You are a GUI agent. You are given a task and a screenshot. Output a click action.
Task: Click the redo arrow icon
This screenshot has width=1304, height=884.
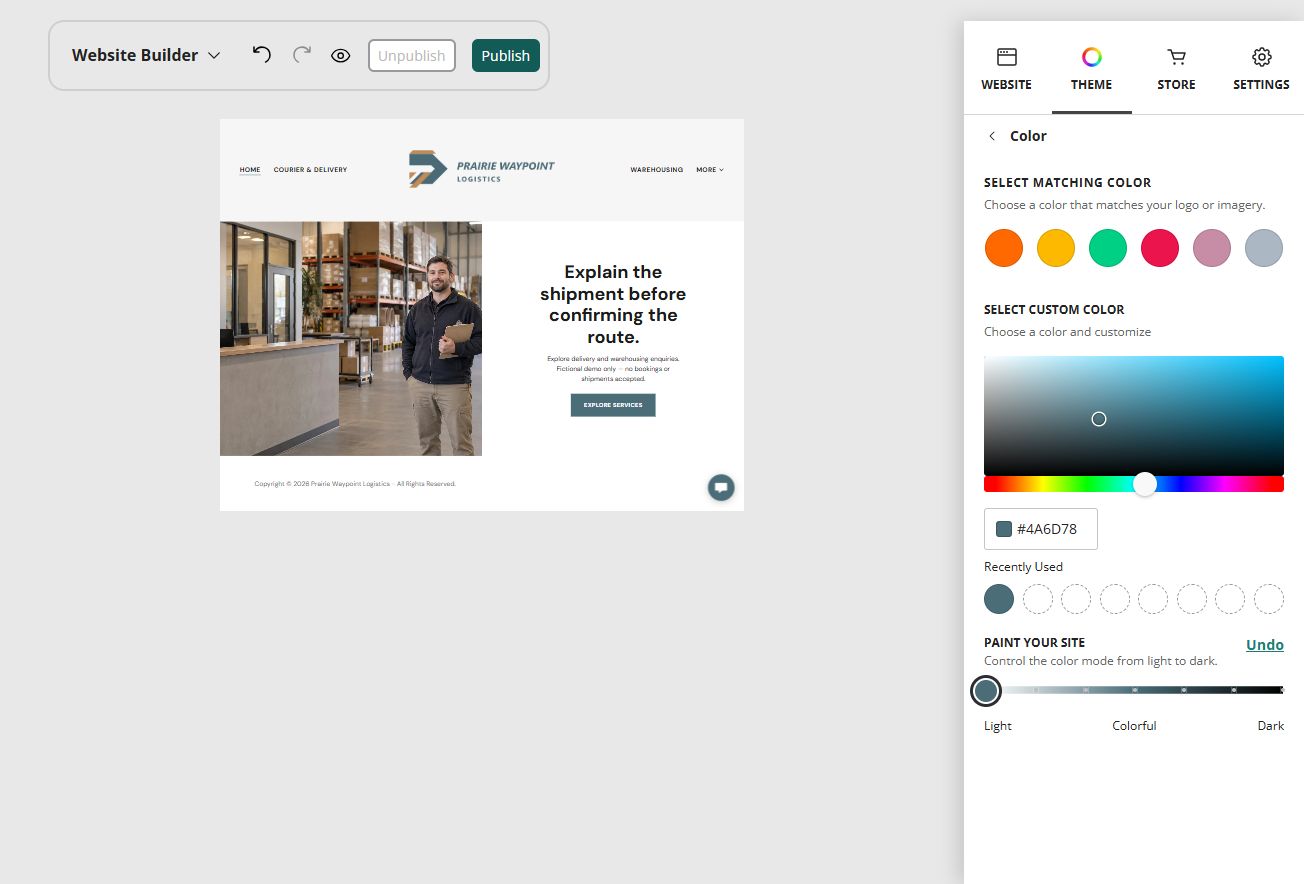pos(301,54)
